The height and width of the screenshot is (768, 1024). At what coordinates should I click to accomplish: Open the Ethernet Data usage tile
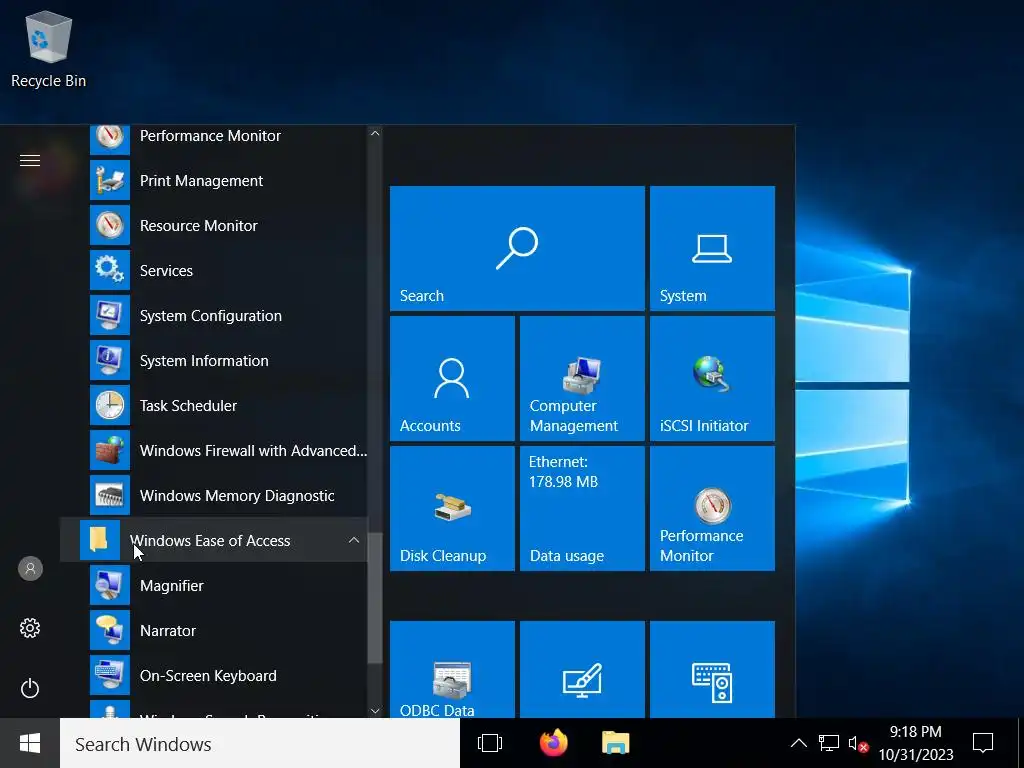583,508
